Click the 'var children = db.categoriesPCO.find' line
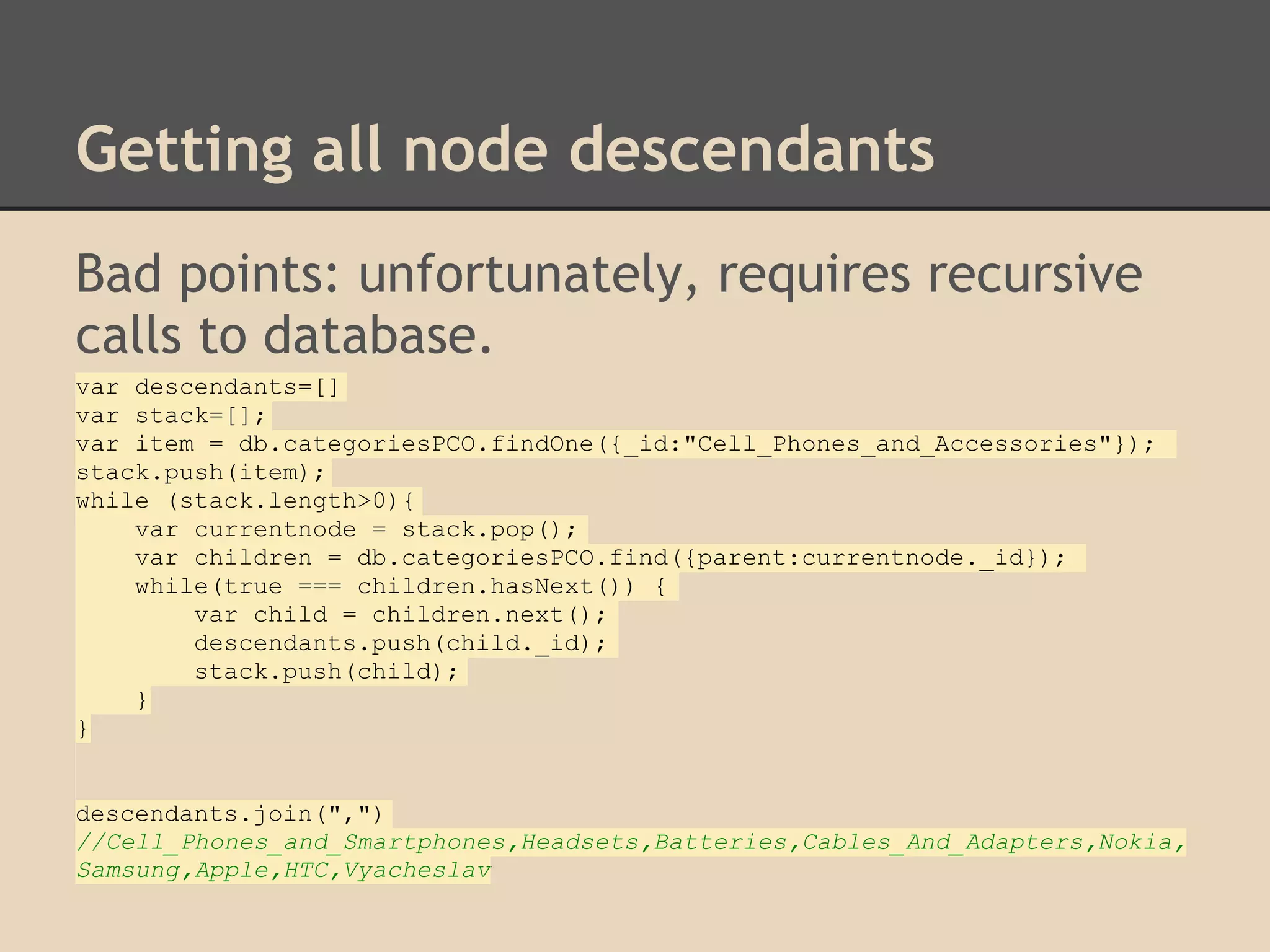 click(x=600, y=558)
